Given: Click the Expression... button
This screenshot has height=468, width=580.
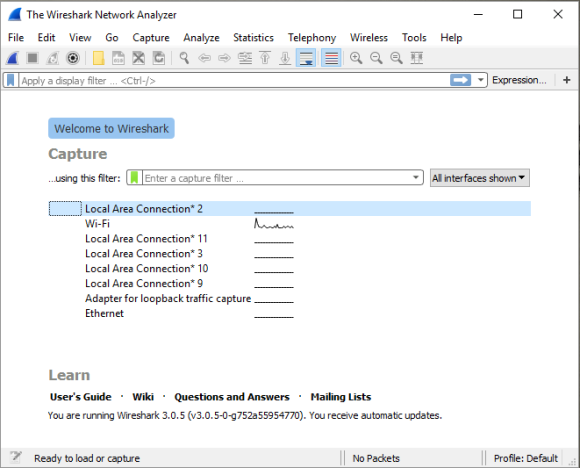Looking at the screenshot, I should 519,80.
